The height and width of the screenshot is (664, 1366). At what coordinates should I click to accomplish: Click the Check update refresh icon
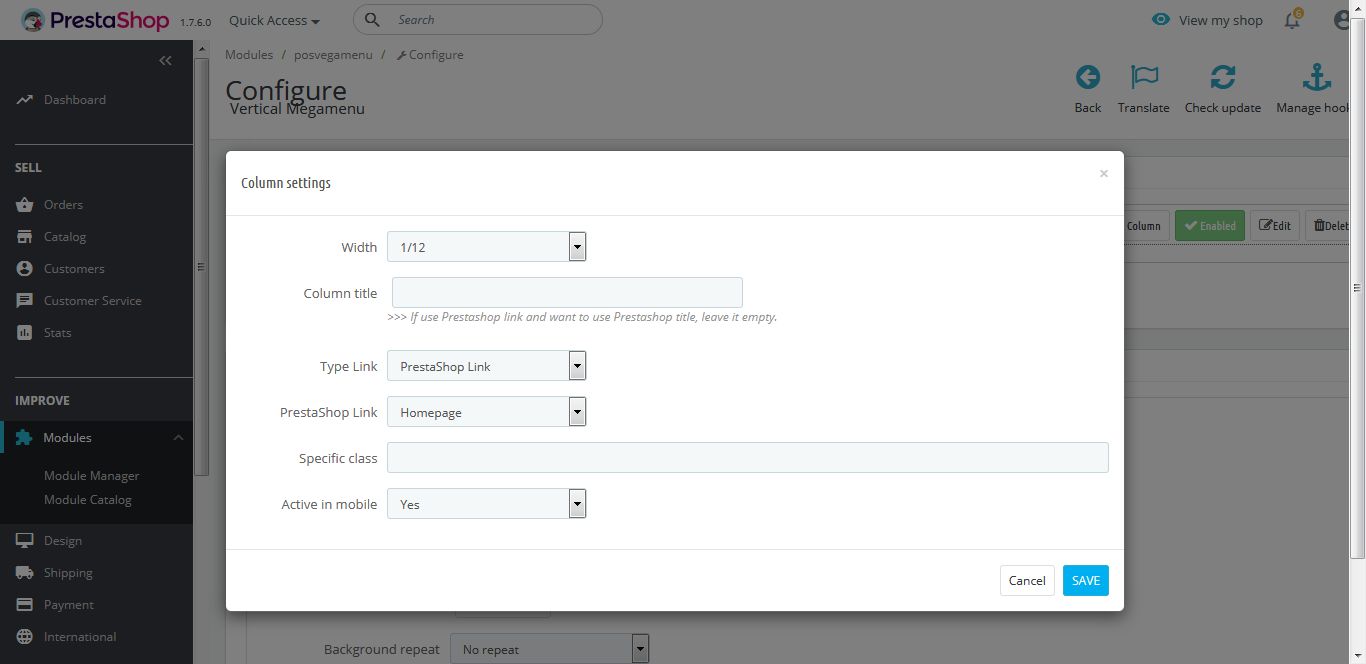pyautogui.click(x=1222, y=78)
